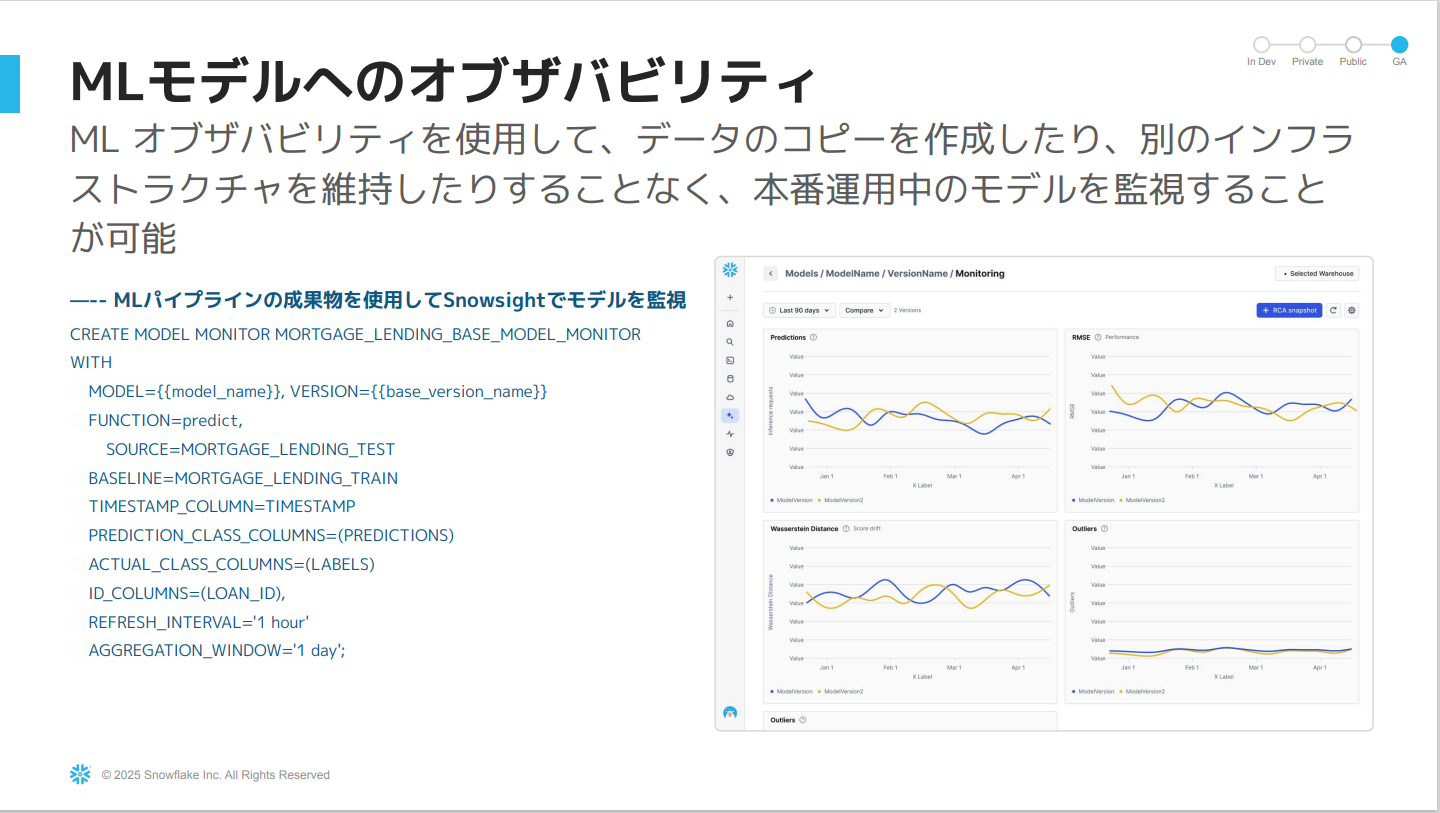Click the Models breadcrumb link
1440x813 pixels.
tap(802, 273)
